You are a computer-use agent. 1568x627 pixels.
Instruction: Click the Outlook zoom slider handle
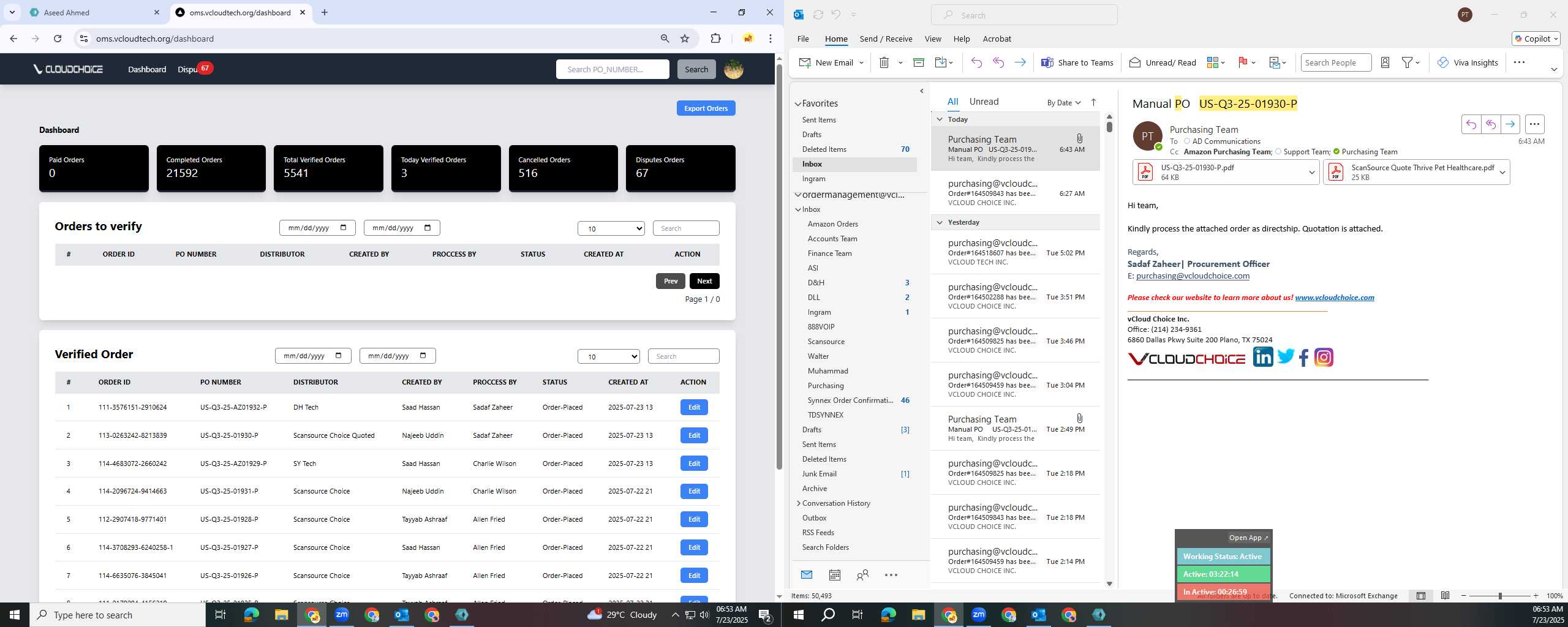click(x=1500, y=596)
